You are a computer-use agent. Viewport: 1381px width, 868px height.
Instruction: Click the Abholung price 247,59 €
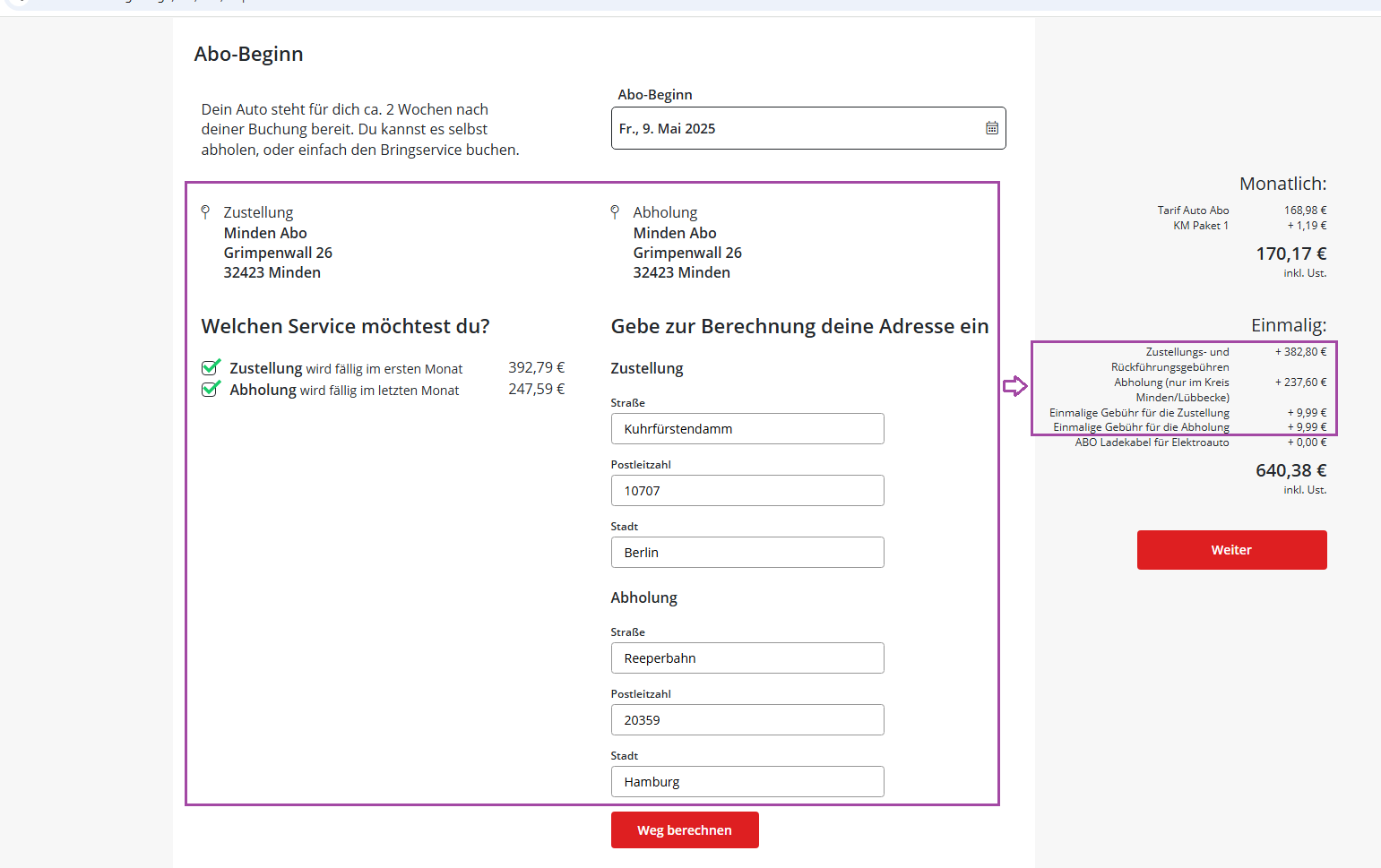(x=536, y=389)
